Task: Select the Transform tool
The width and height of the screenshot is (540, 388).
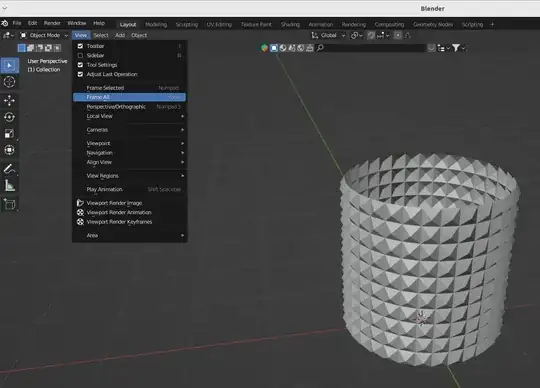Action: tap(10, 150)
